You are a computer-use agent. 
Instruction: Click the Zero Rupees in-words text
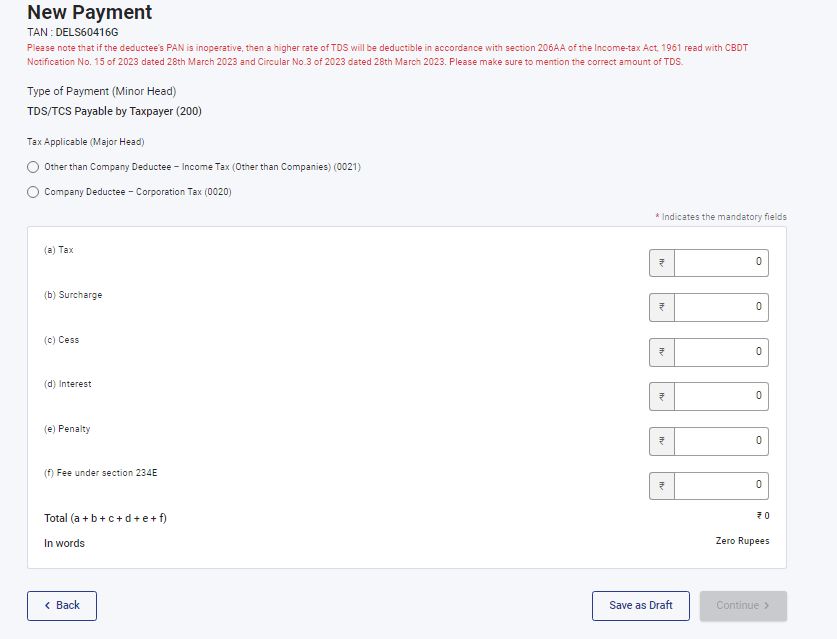tap(742, 541)
